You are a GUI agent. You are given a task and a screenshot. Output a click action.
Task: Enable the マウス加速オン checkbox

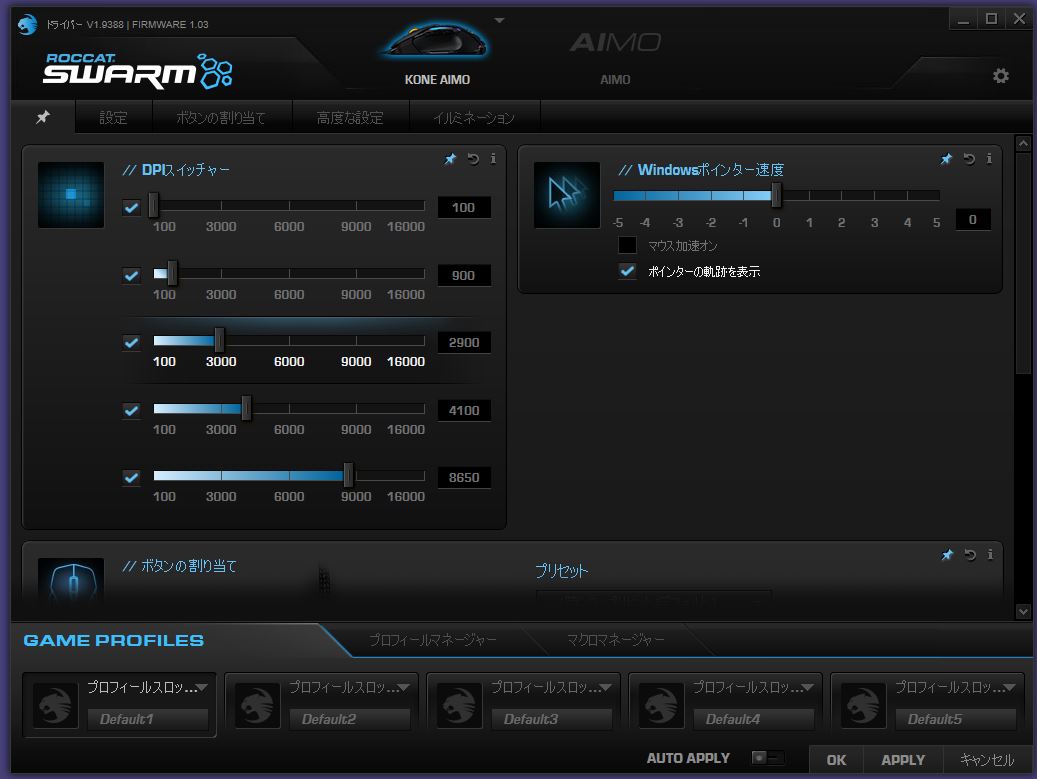pyautogui.click(x=627, y=245)
